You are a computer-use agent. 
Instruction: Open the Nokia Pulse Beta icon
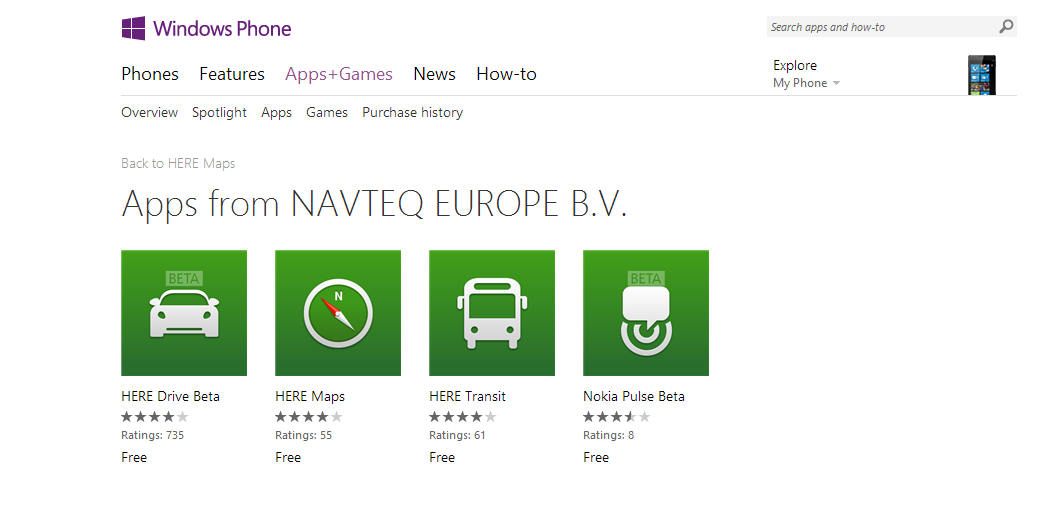coord(646,313)
